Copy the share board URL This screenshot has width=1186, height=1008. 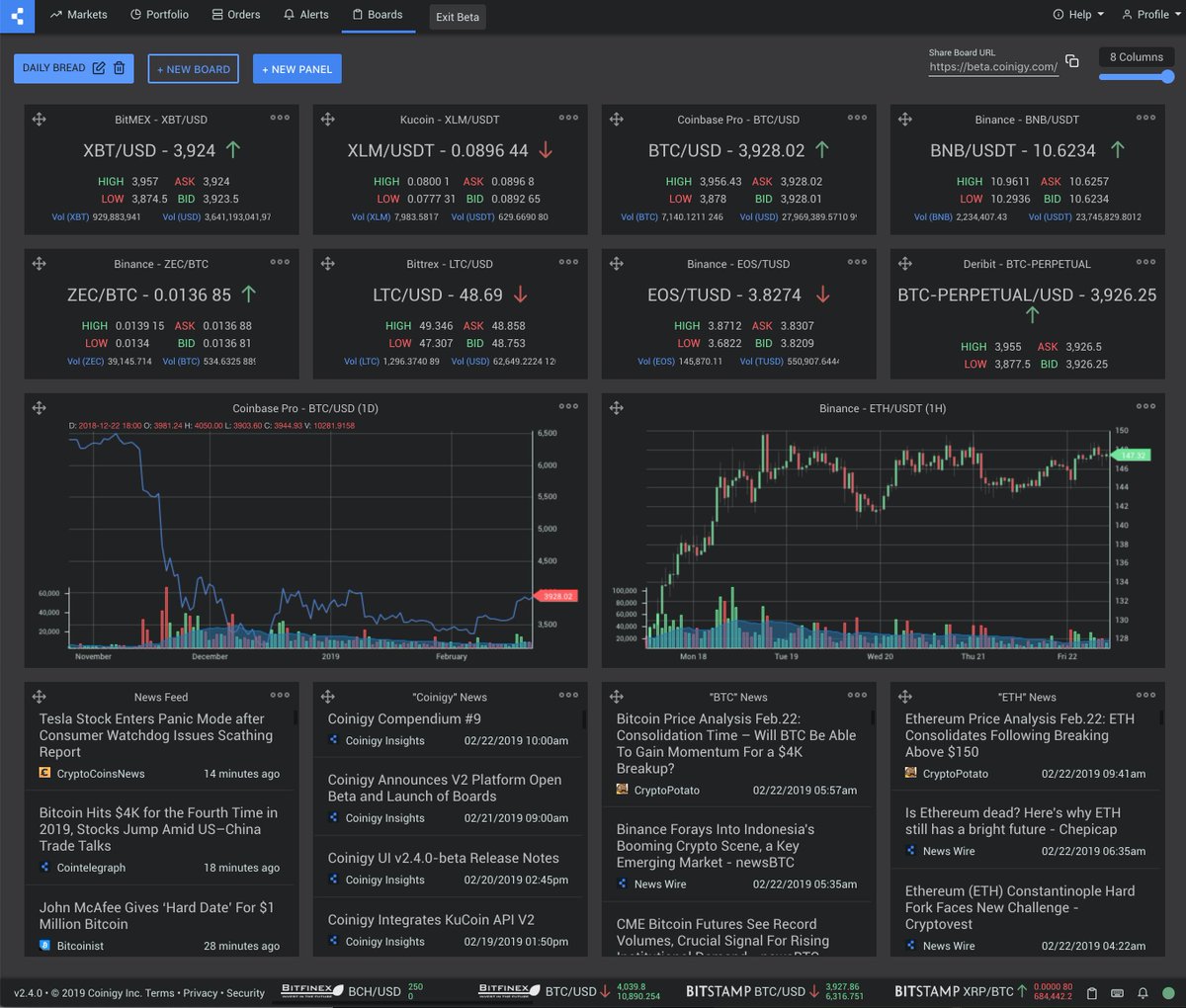point(1072,61)
